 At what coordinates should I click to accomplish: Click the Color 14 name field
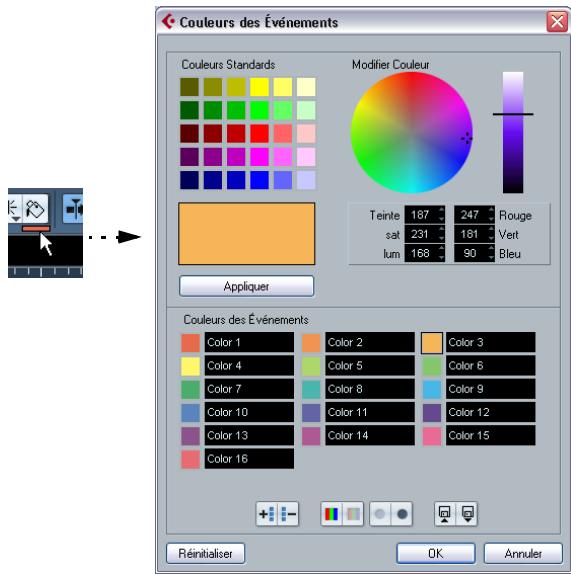[370, 436]
